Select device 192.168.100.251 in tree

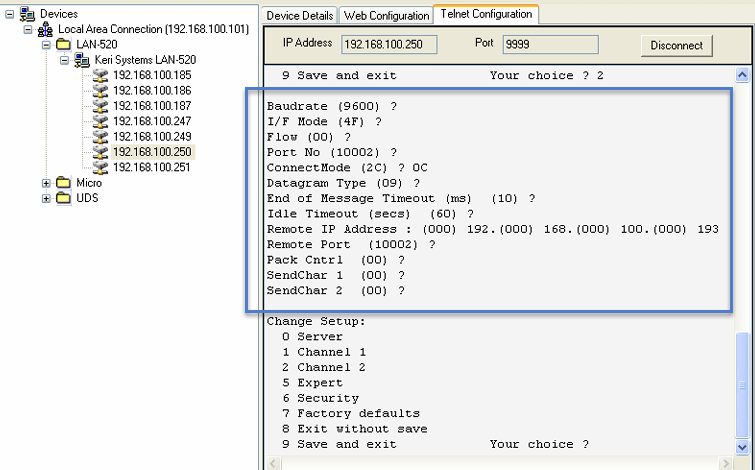[x=151, y=167]
